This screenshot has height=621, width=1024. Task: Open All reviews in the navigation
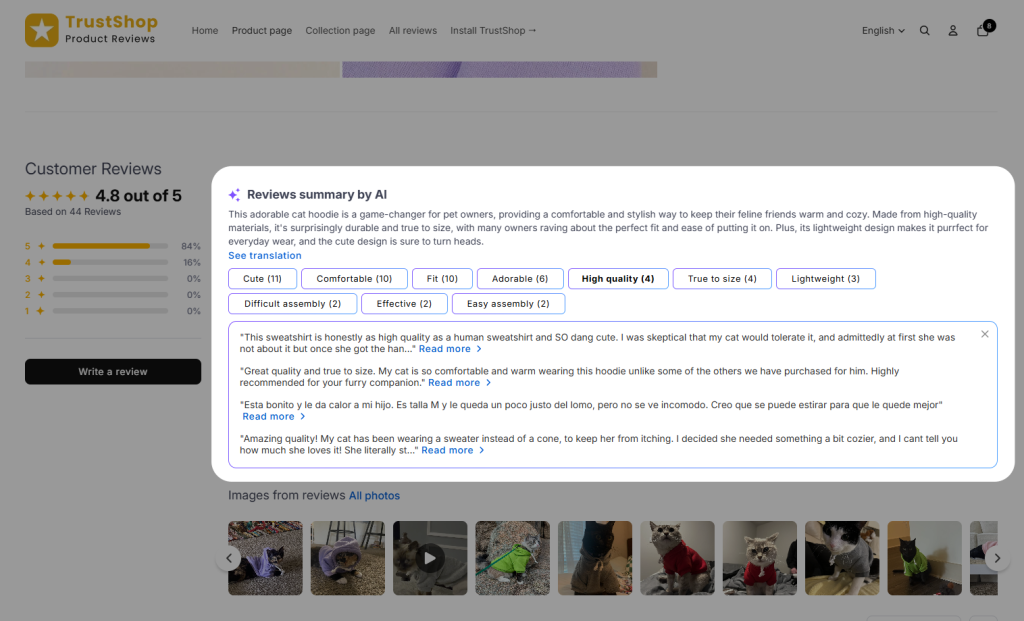[412, 31]
